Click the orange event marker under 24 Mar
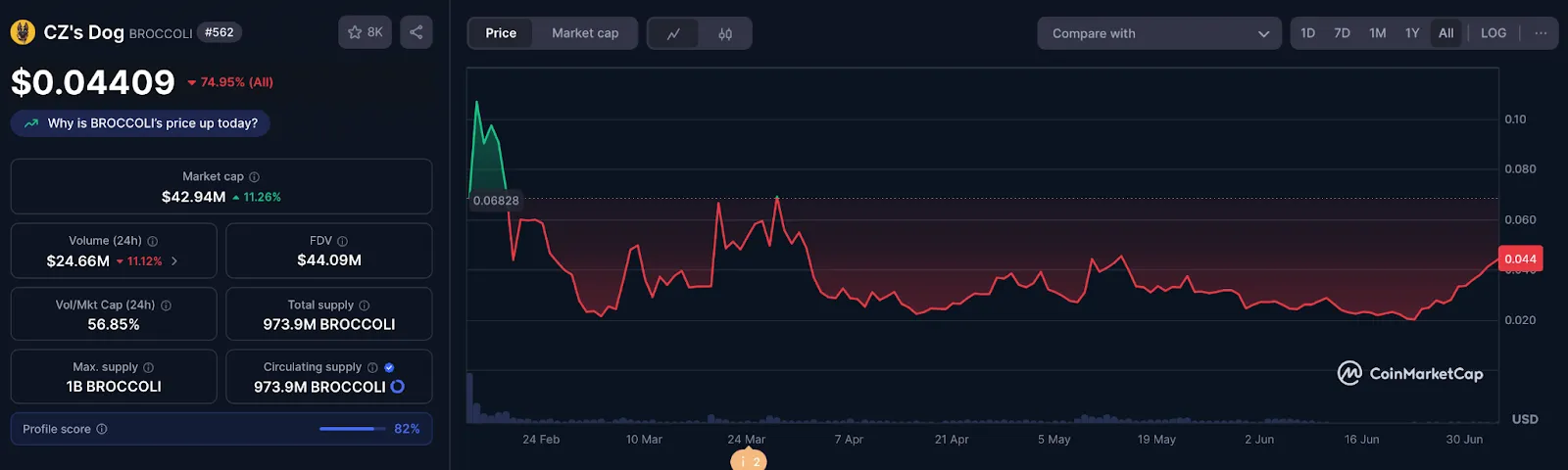 coord(749,460)
